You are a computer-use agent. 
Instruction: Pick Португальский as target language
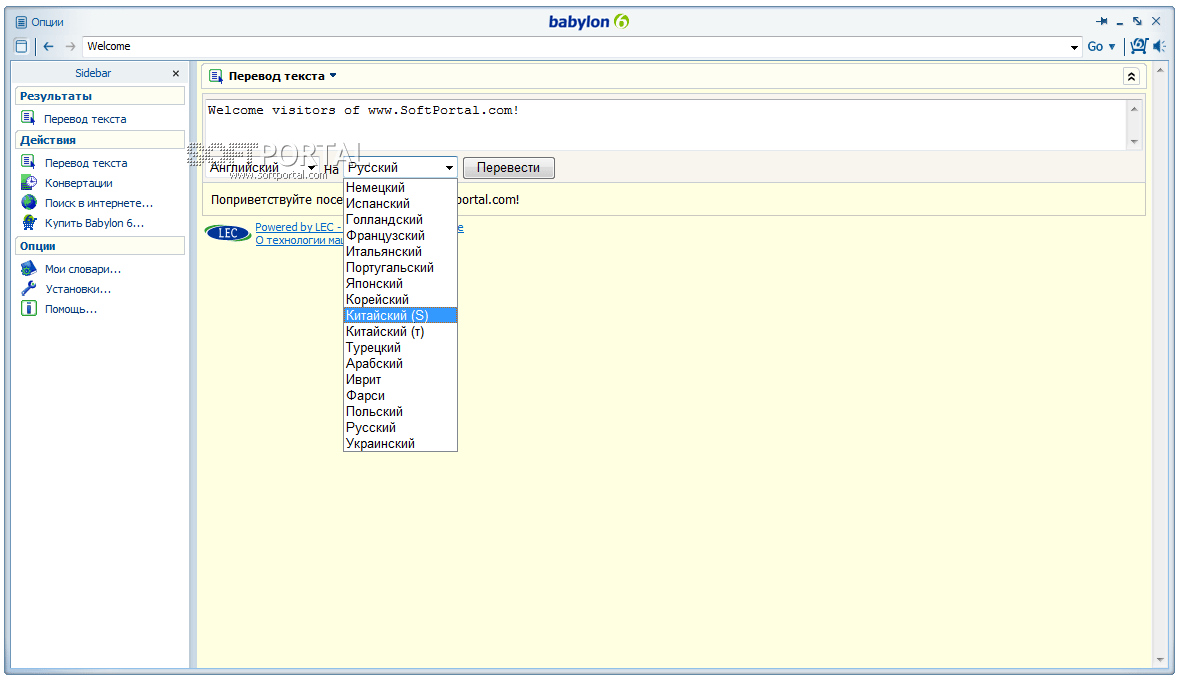point(400,268)
